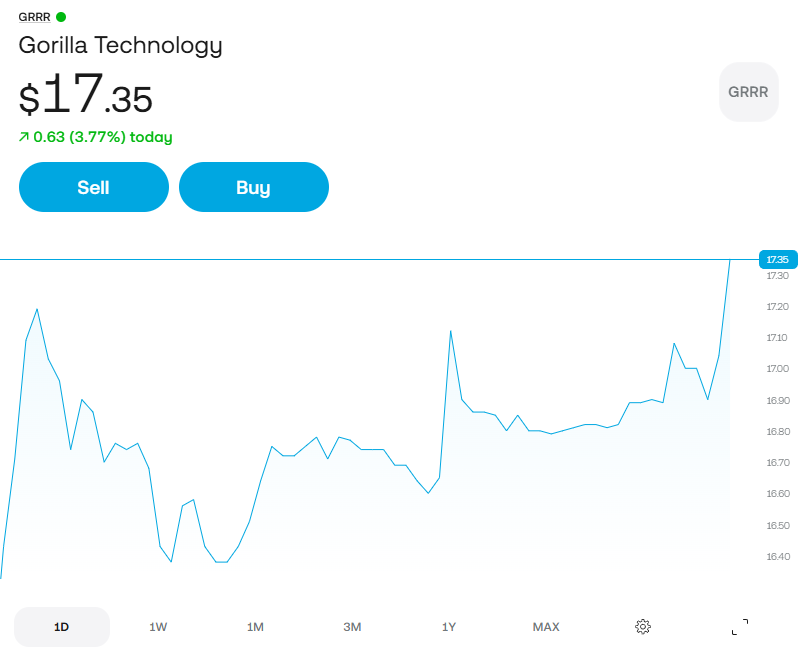Click the 17.00 label on price axis

click(777, 369)
